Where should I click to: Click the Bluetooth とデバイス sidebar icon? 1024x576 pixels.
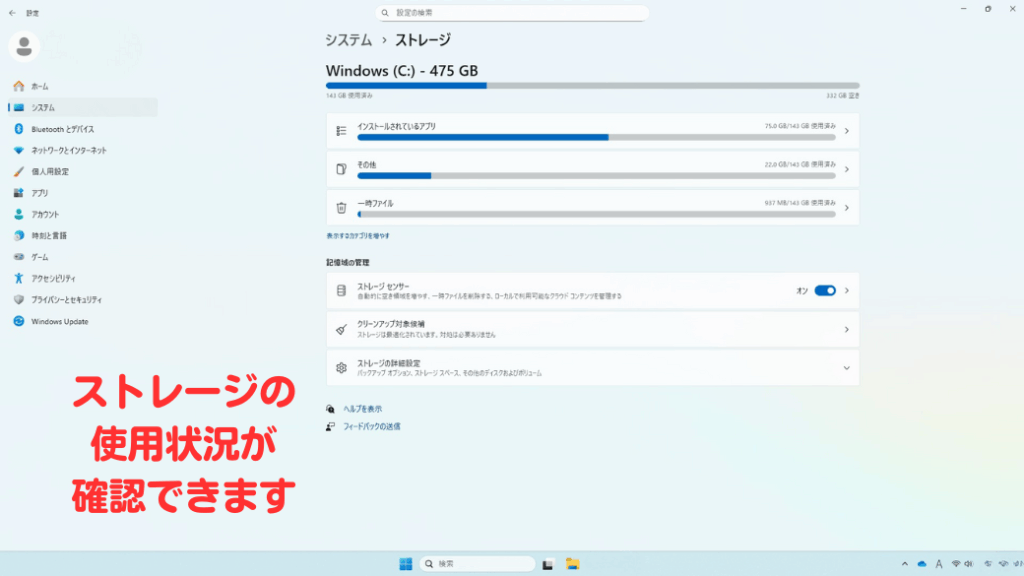pos(18,129)
